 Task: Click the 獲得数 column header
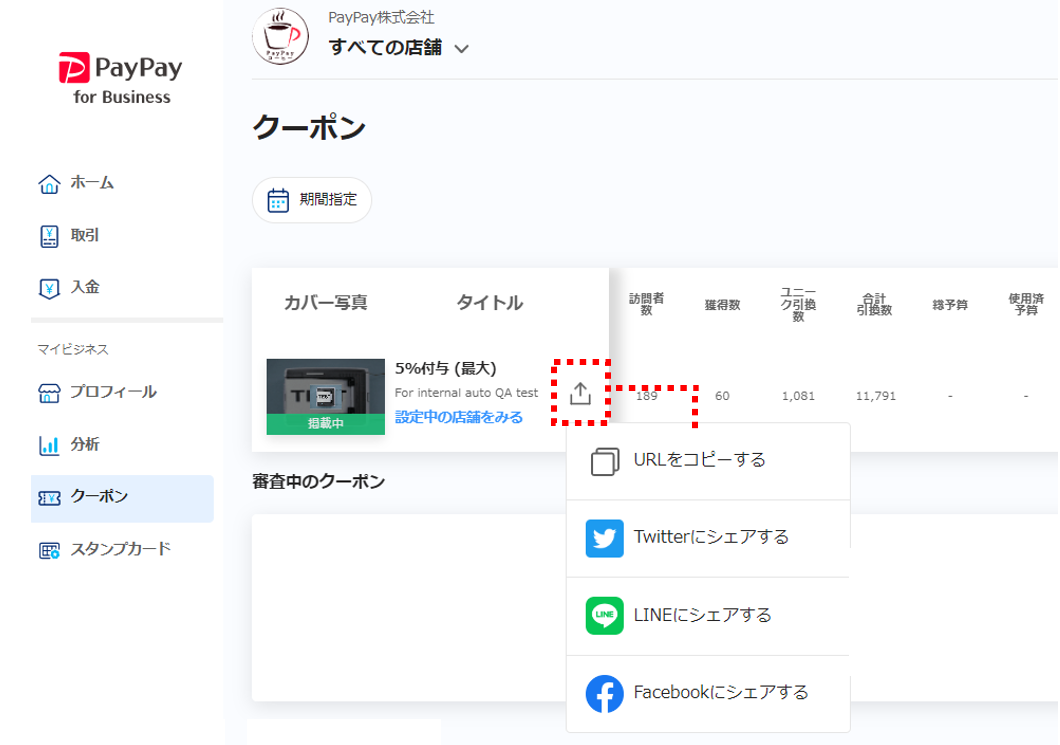(722, 305)
